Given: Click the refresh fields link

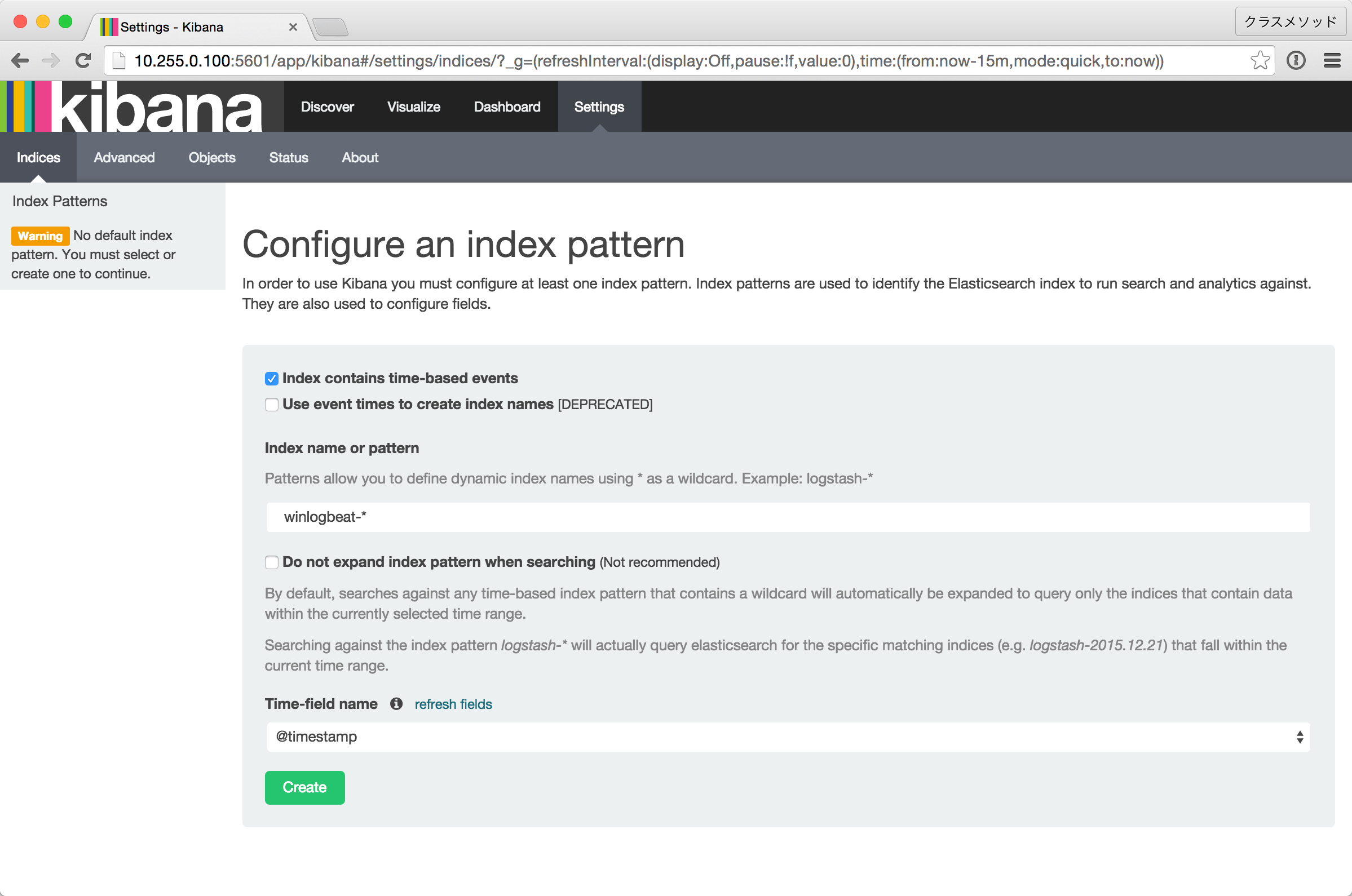Looking at the screenshot, I should (x=453, y=704).
